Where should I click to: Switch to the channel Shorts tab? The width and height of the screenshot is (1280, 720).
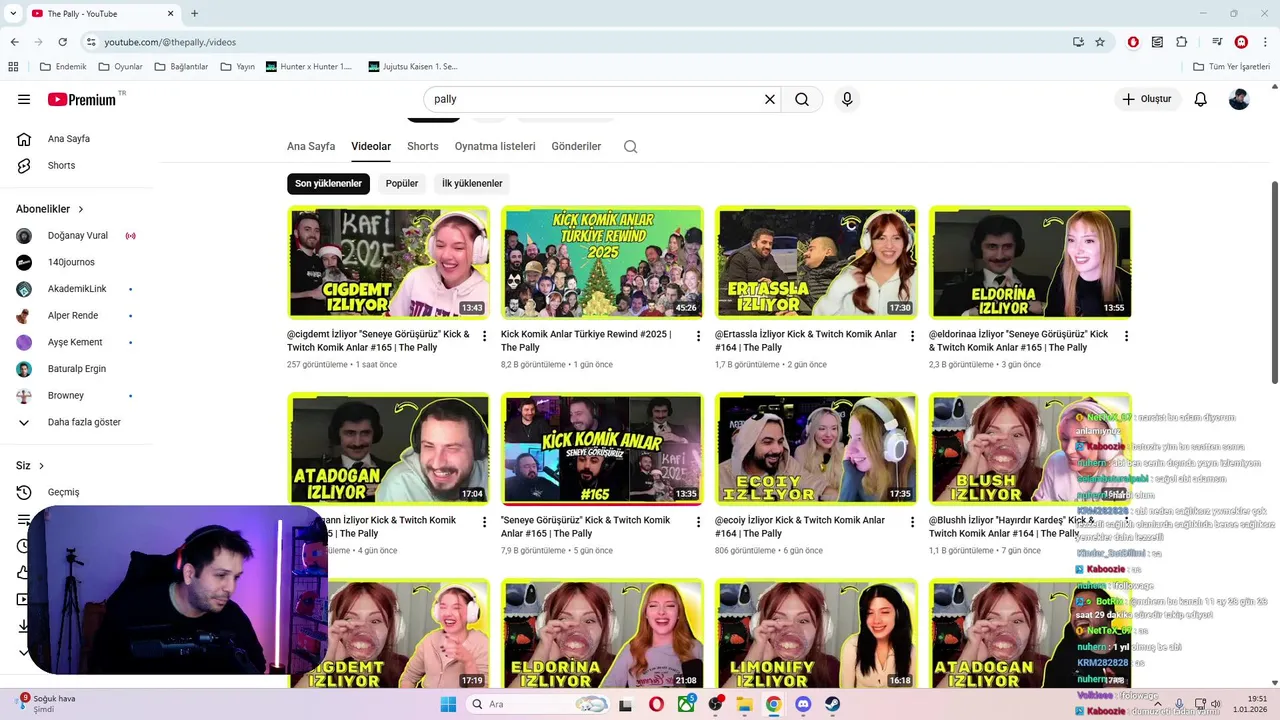pyautogui.click(x=423, y=146)
